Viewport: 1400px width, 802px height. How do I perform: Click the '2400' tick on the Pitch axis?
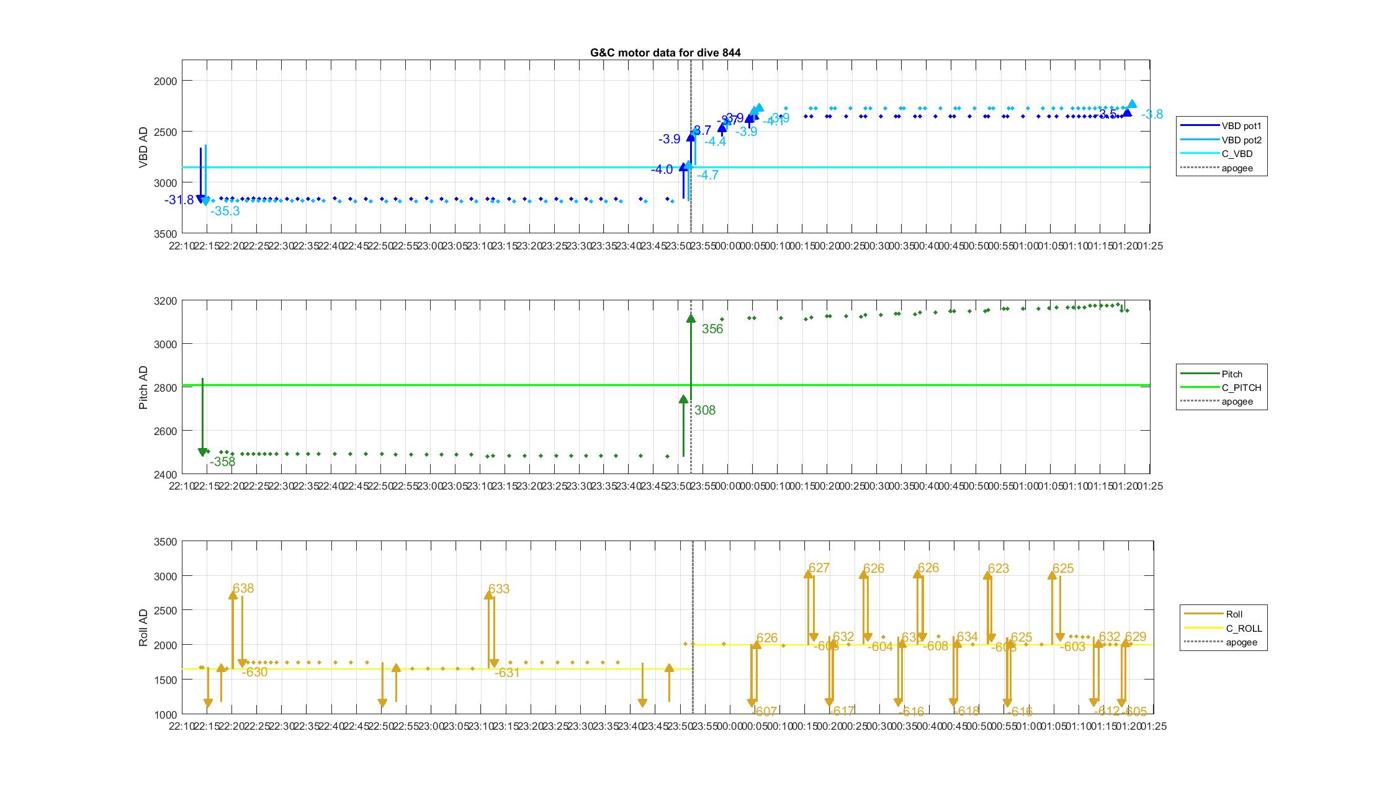click(165, 474)
